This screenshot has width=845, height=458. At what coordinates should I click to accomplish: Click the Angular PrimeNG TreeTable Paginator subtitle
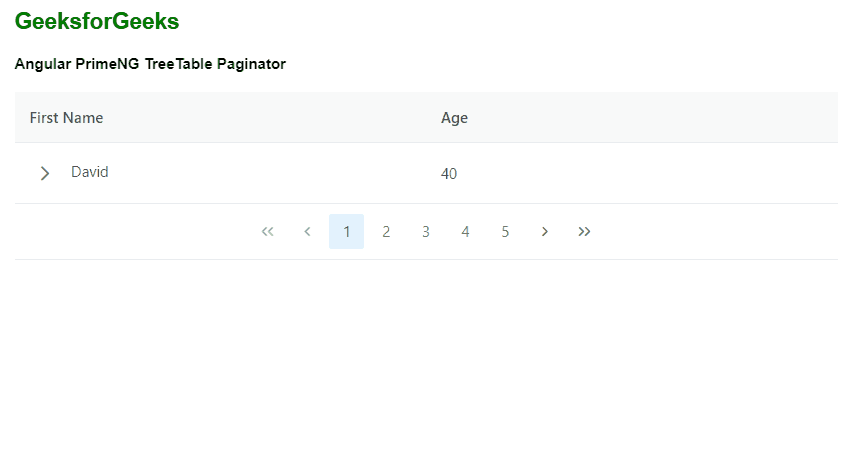click(x=150, y=64)
